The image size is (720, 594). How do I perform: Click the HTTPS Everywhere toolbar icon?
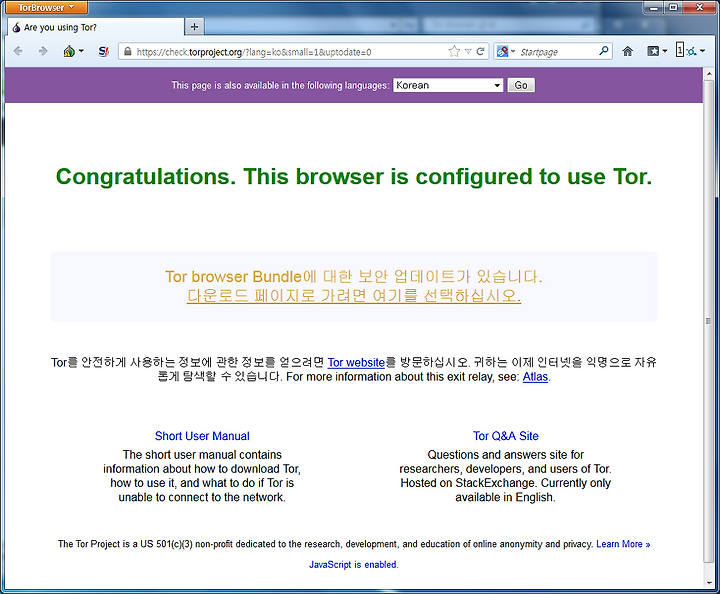tap(686, 50)
